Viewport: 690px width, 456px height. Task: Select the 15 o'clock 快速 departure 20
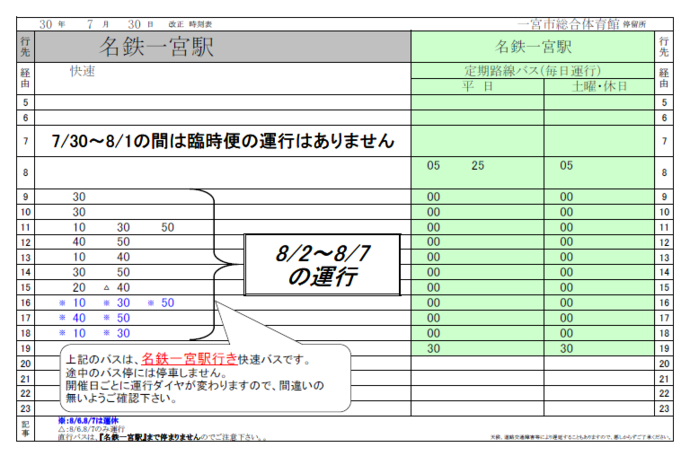79,288
